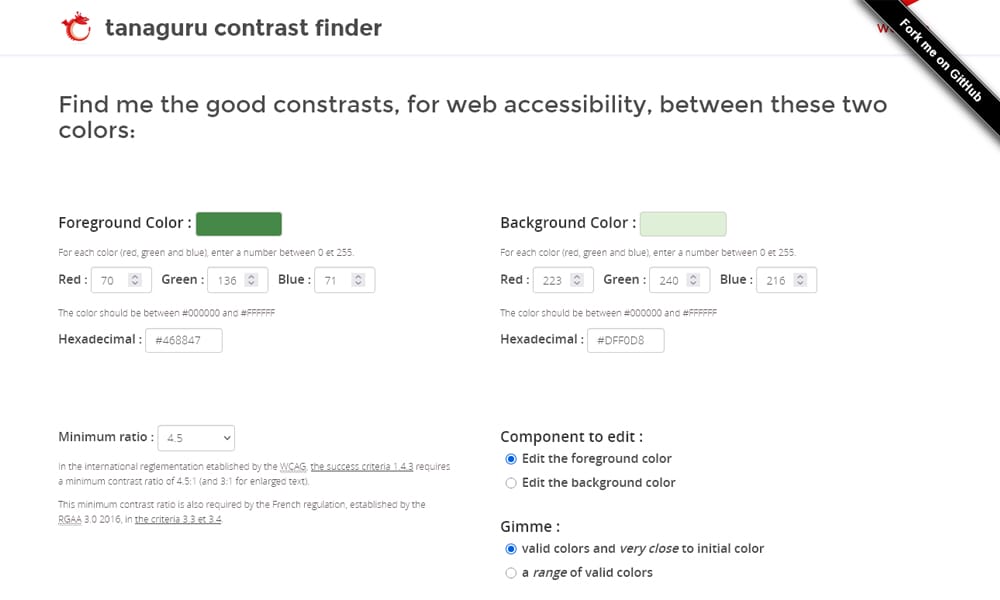1000x600 pixels.
Task: Select Edit the foreground color
Action: click(x=511, y=459)
